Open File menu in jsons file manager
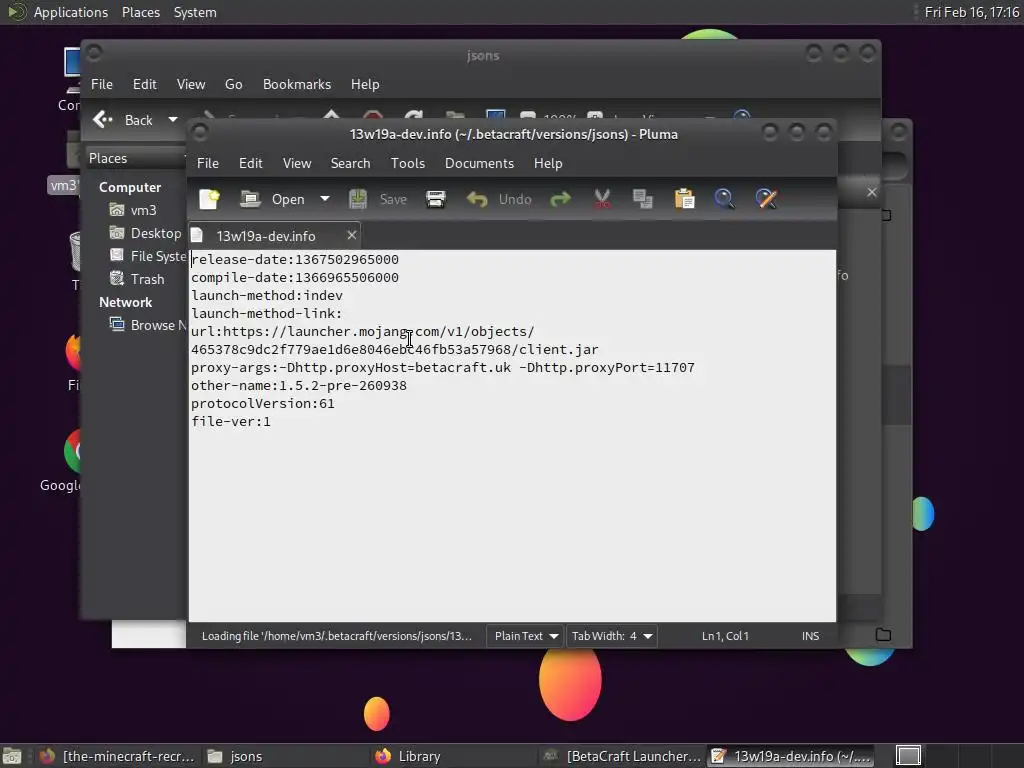This screenshot has width=1024, height=768. [x=101, y=84]
